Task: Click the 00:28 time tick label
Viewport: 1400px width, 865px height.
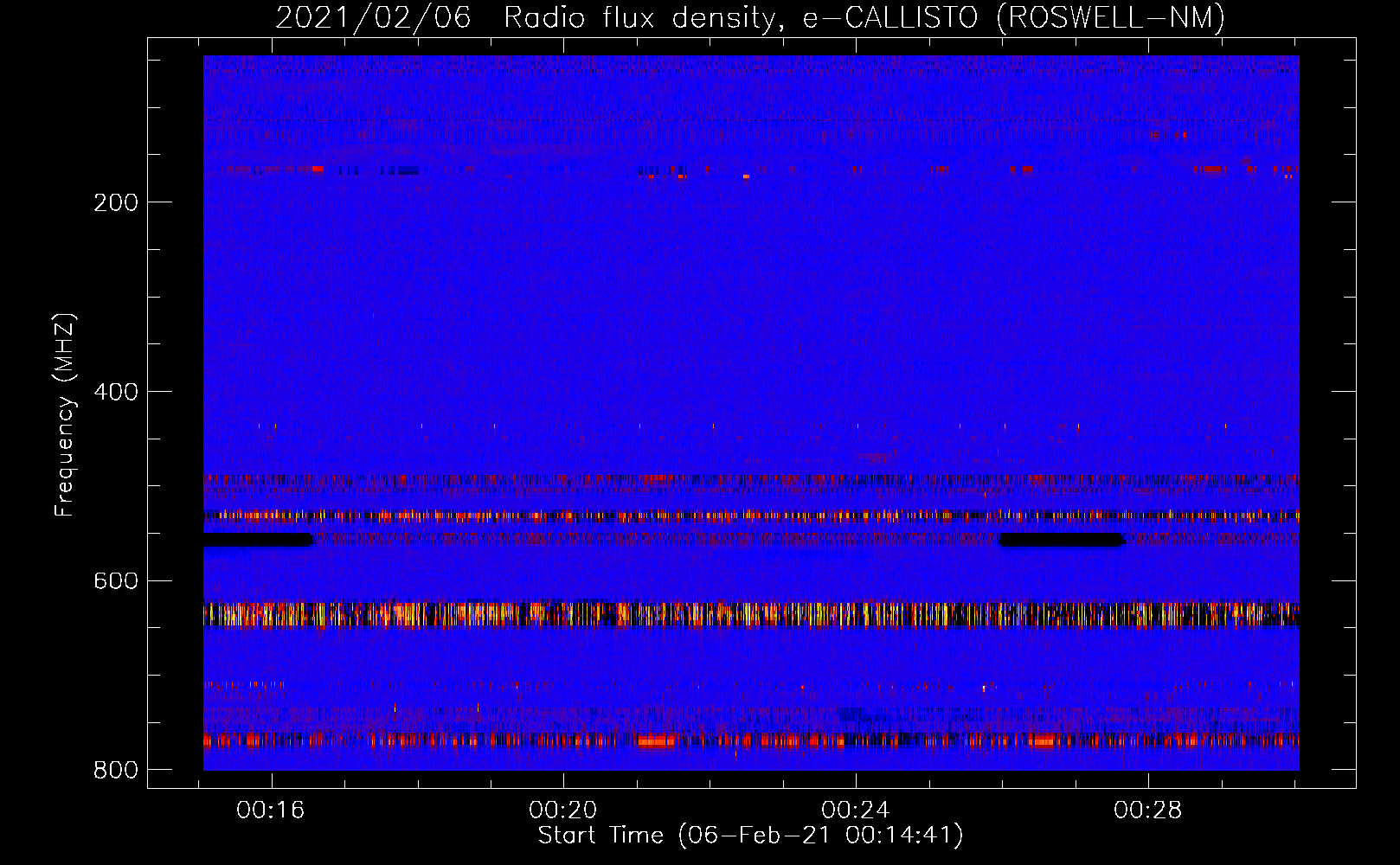Action: click(x=1148, y=811)
